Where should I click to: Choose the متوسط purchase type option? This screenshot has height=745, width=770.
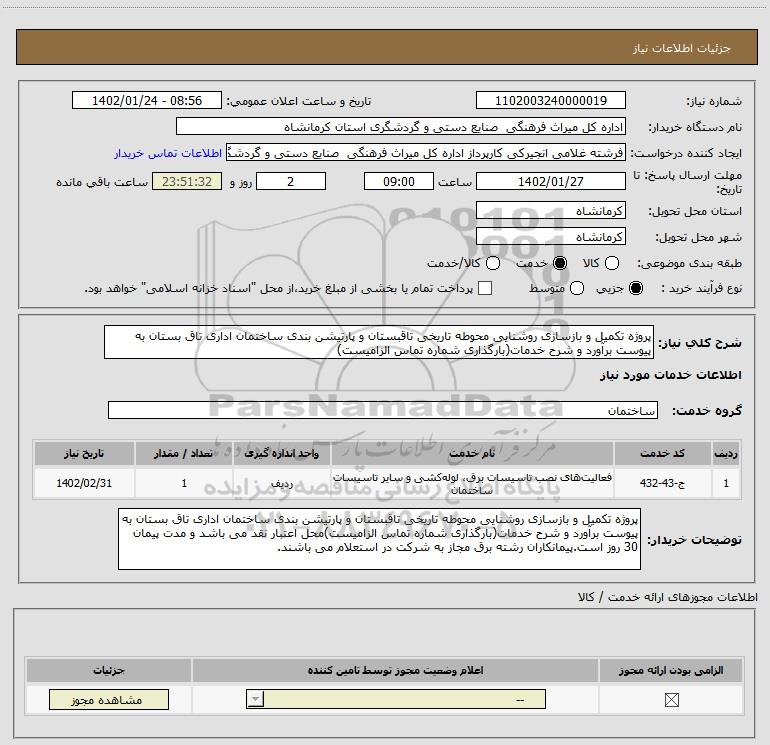(x=577, y=288)
